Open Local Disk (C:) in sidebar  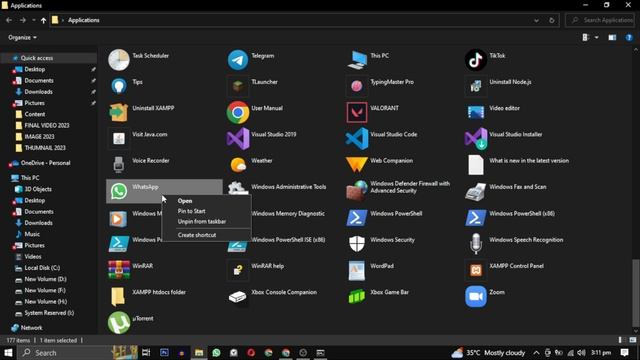coord(42,268)
